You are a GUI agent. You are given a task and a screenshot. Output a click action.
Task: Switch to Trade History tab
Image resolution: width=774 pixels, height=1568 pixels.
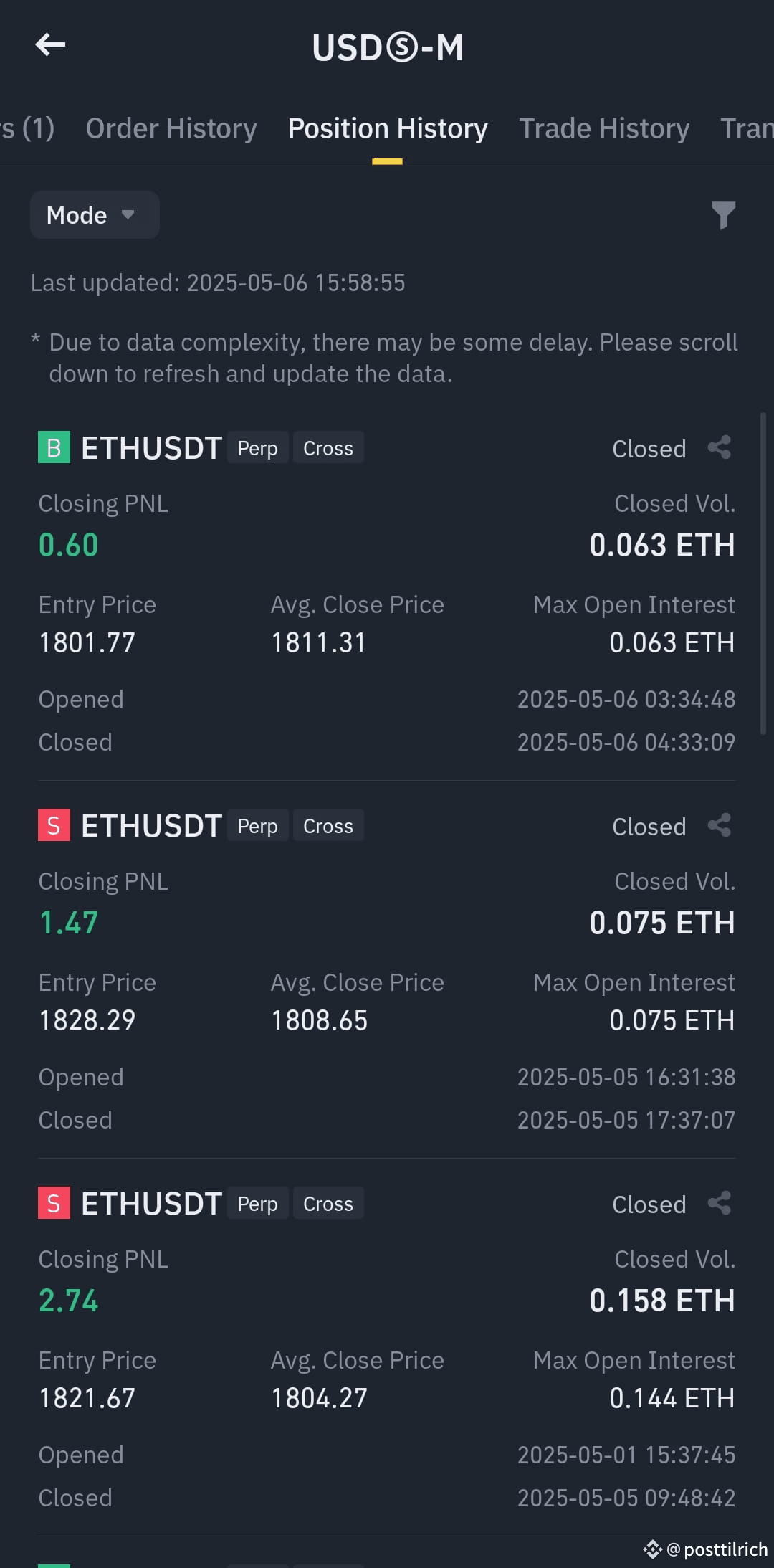pyautogui.click(x=604, y=129)
